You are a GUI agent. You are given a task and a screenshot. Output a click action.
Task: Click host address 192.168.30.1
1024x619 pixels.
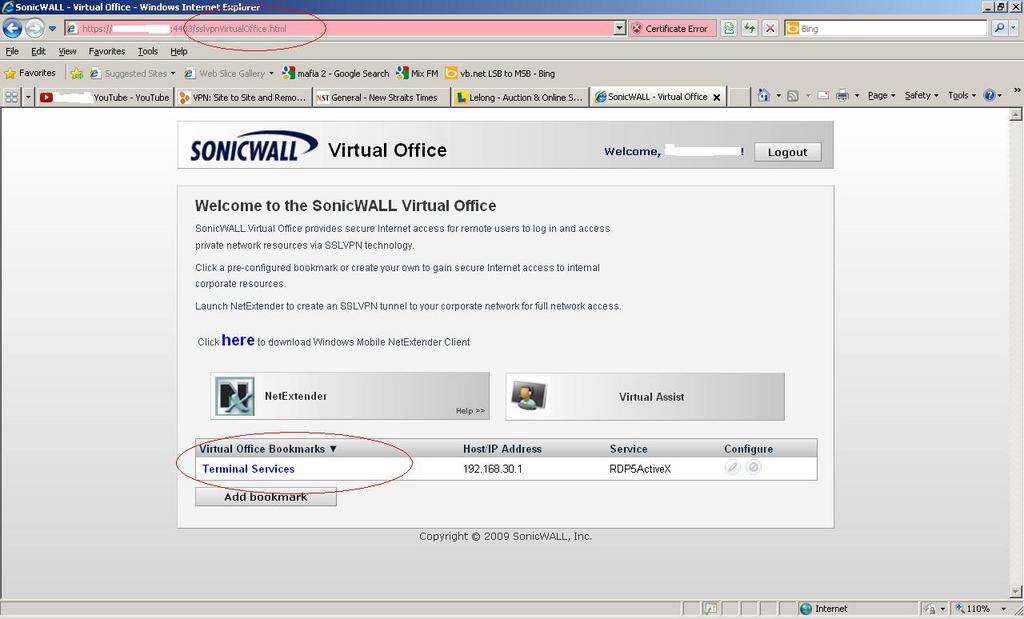pyautogui.click(x=492, y=469)
